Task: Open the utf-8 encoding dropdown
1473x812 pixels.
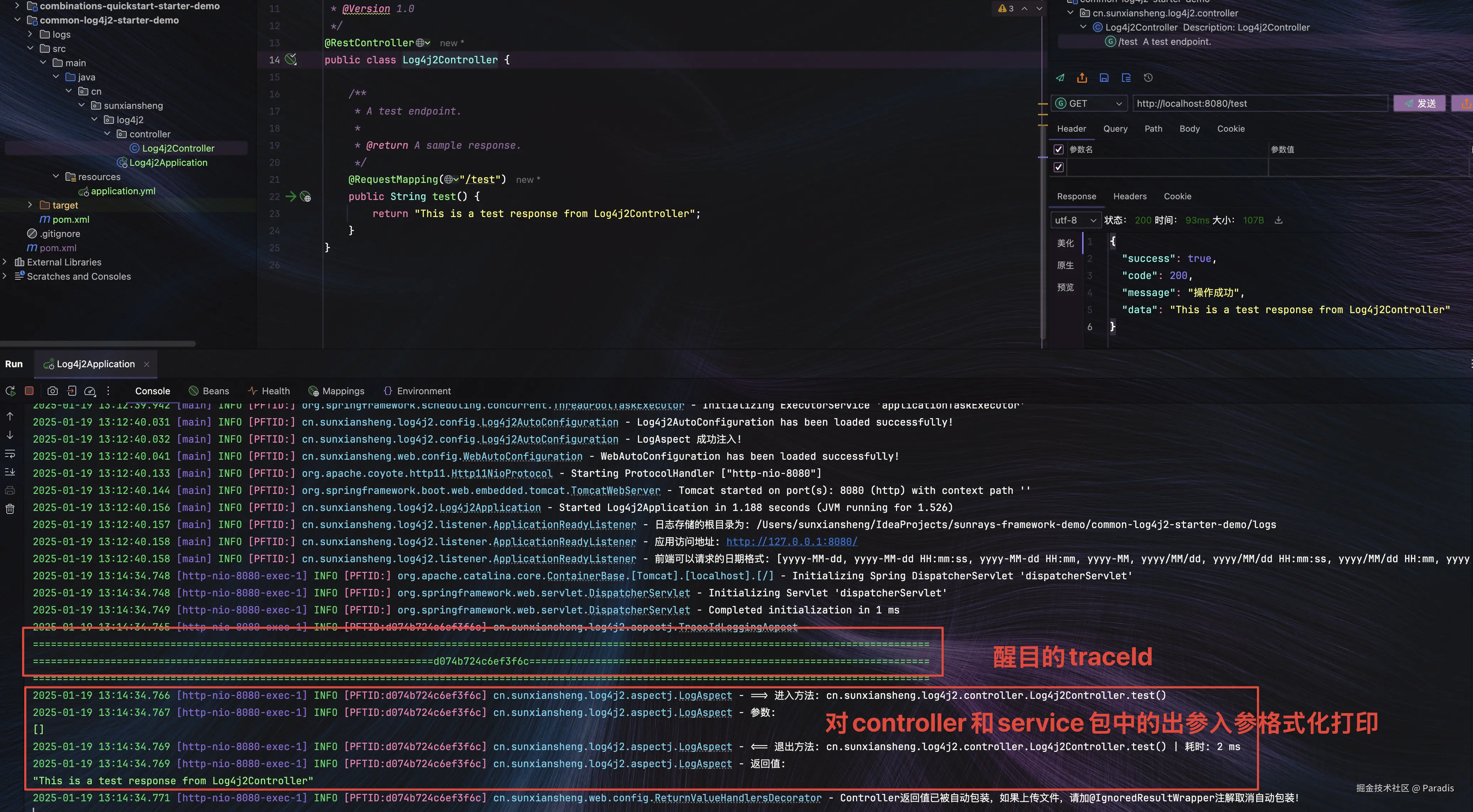Action: click(1075, 220)
